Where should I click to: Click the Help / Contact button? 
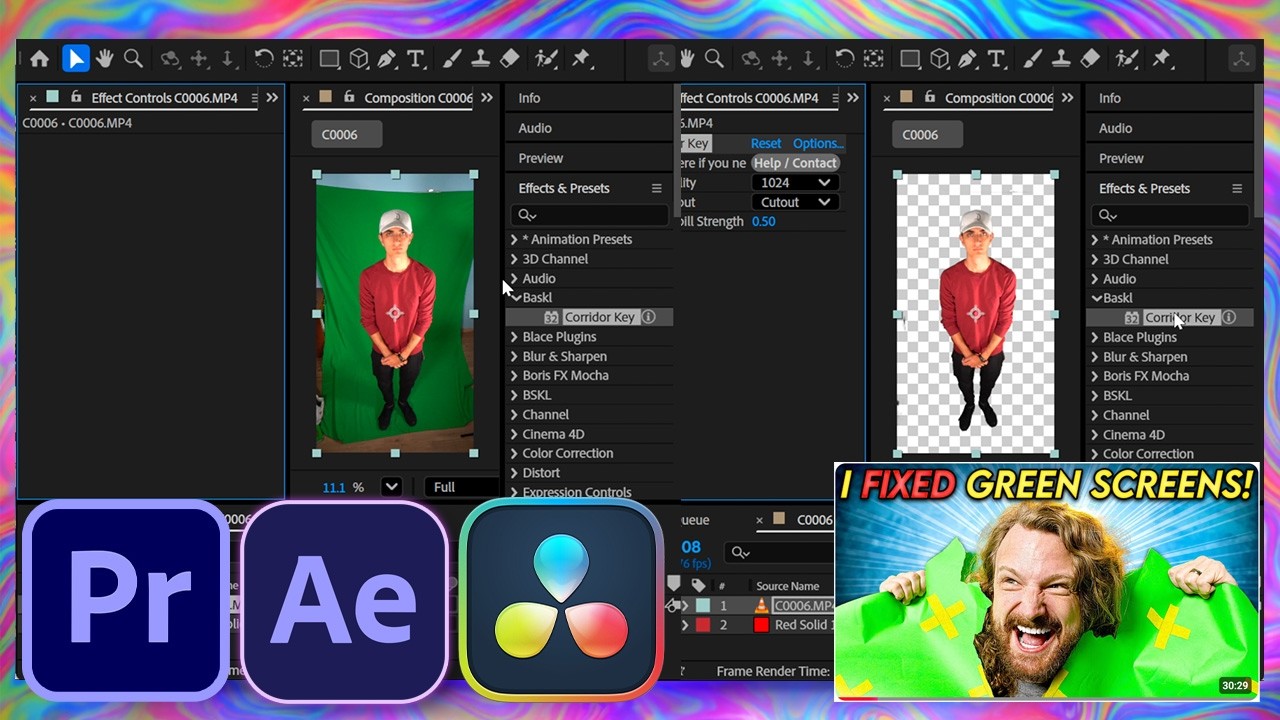point(795,163)
